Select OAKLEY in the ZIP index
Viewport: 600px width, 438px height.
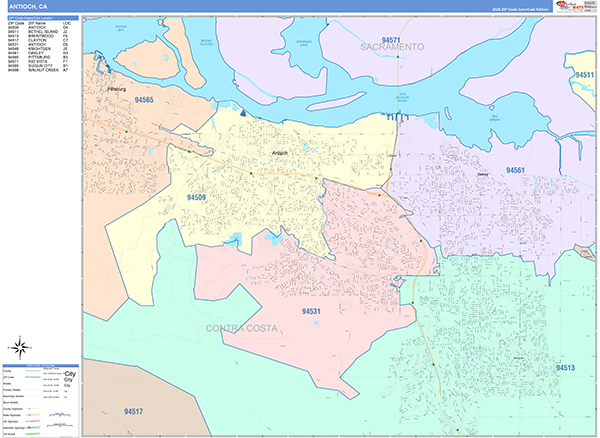(x=36, y=53)
